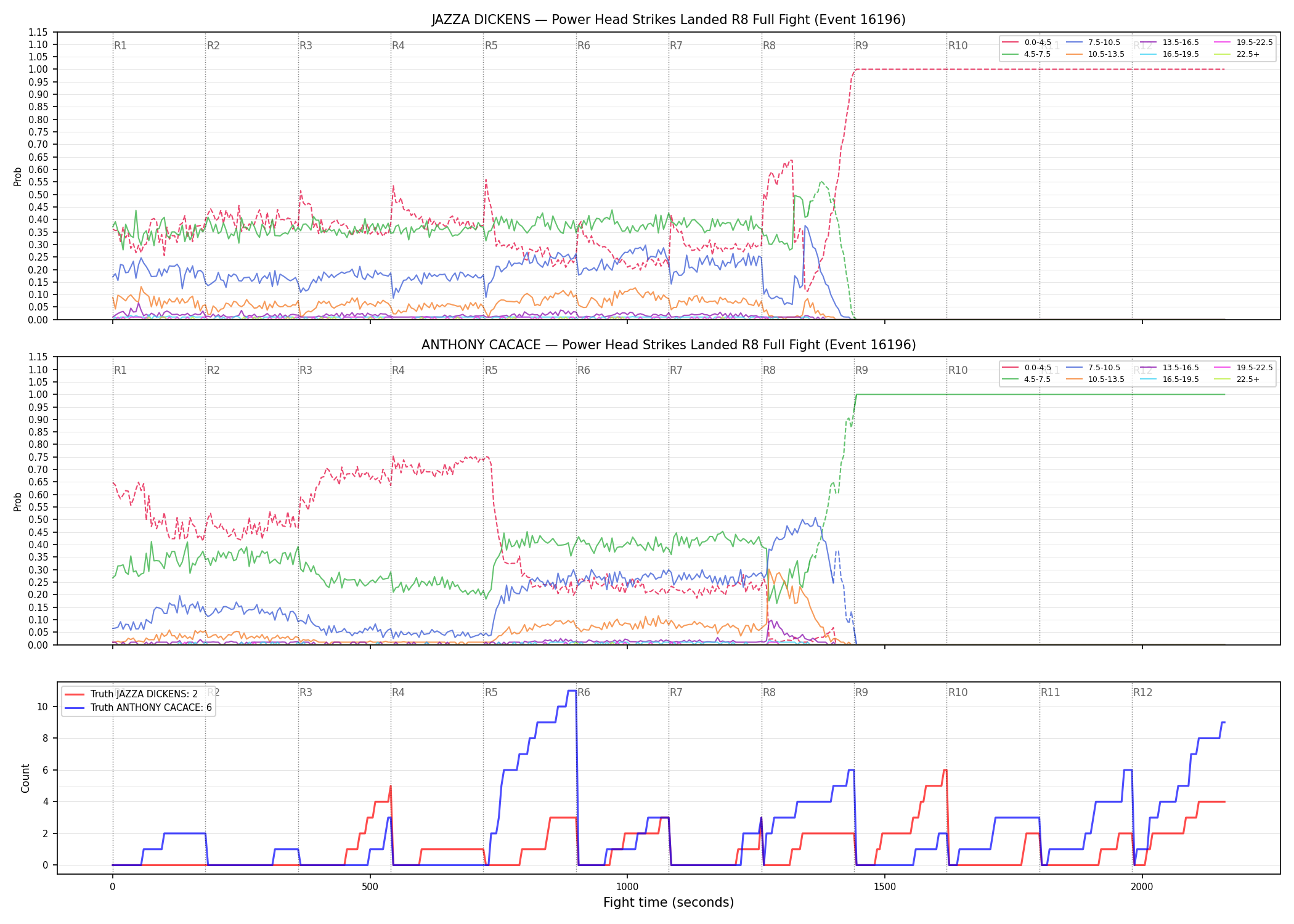Screen dimensions: 1294x924
Task: Click the 'Count' y-axis label
Action: pyautogui.click(x=25, y=778)
